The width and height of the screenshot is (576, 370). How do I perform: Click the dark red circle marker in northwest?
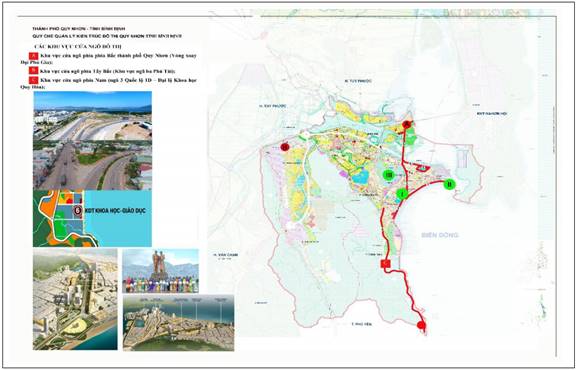[x=285, y=147]
